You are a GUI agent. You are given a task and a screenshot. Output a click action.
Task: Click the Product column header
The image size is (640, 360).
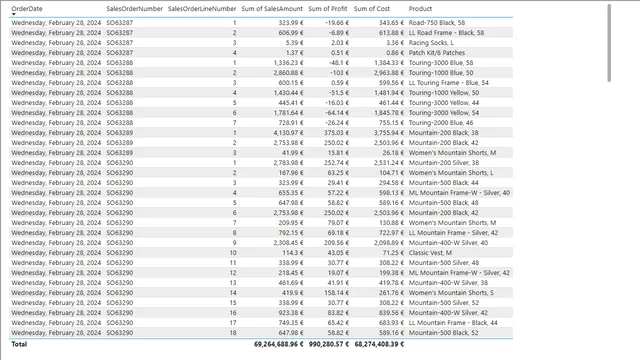pos(420,9)
